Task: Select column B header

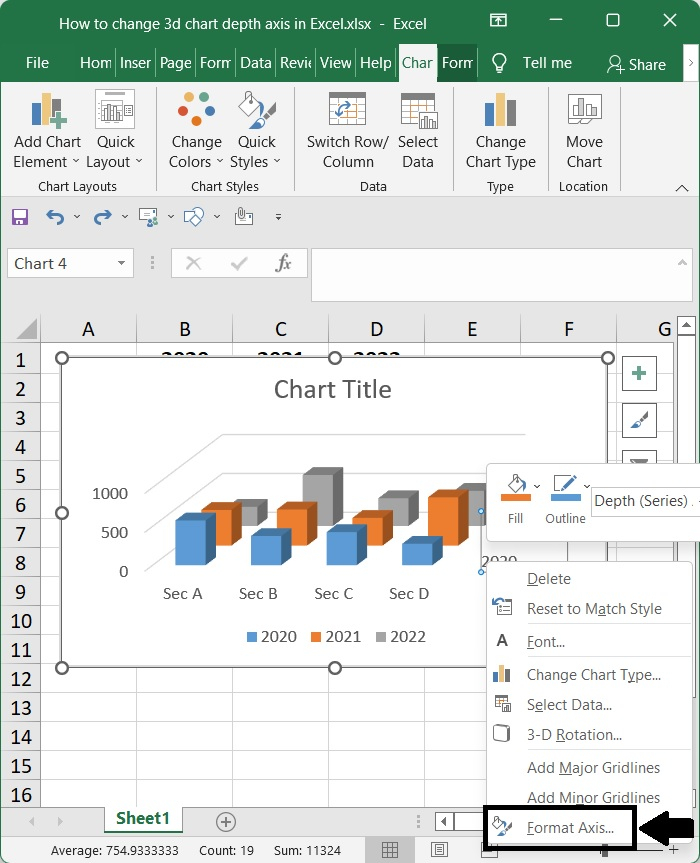Action: click(184, 329)
